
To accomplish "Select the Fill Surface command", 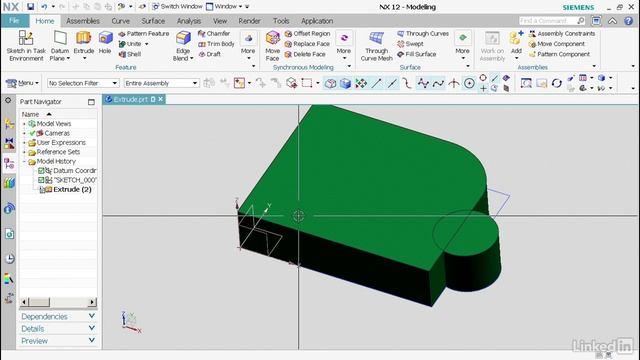I will (417, 54).
